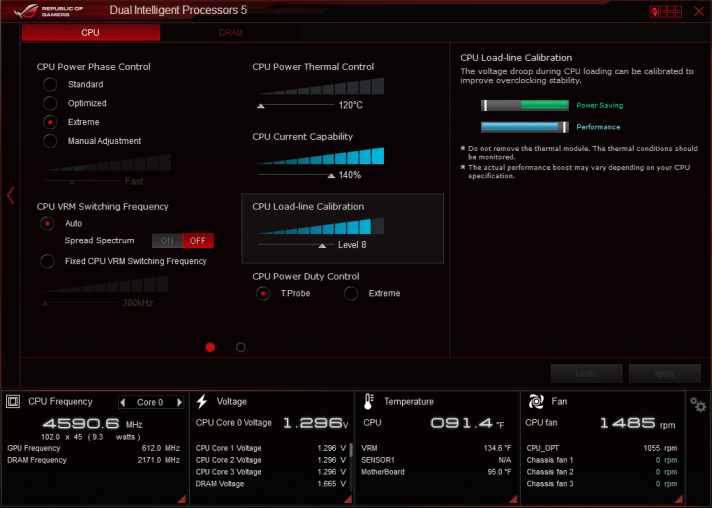Click the Chassis fan 1 row

tap(602, 460)
